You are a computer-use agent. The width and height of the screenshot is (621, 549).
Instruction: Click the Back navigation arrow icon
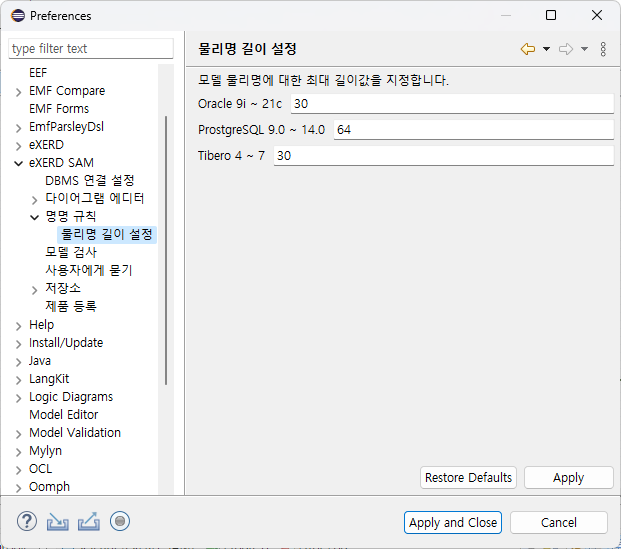(528, 49)
